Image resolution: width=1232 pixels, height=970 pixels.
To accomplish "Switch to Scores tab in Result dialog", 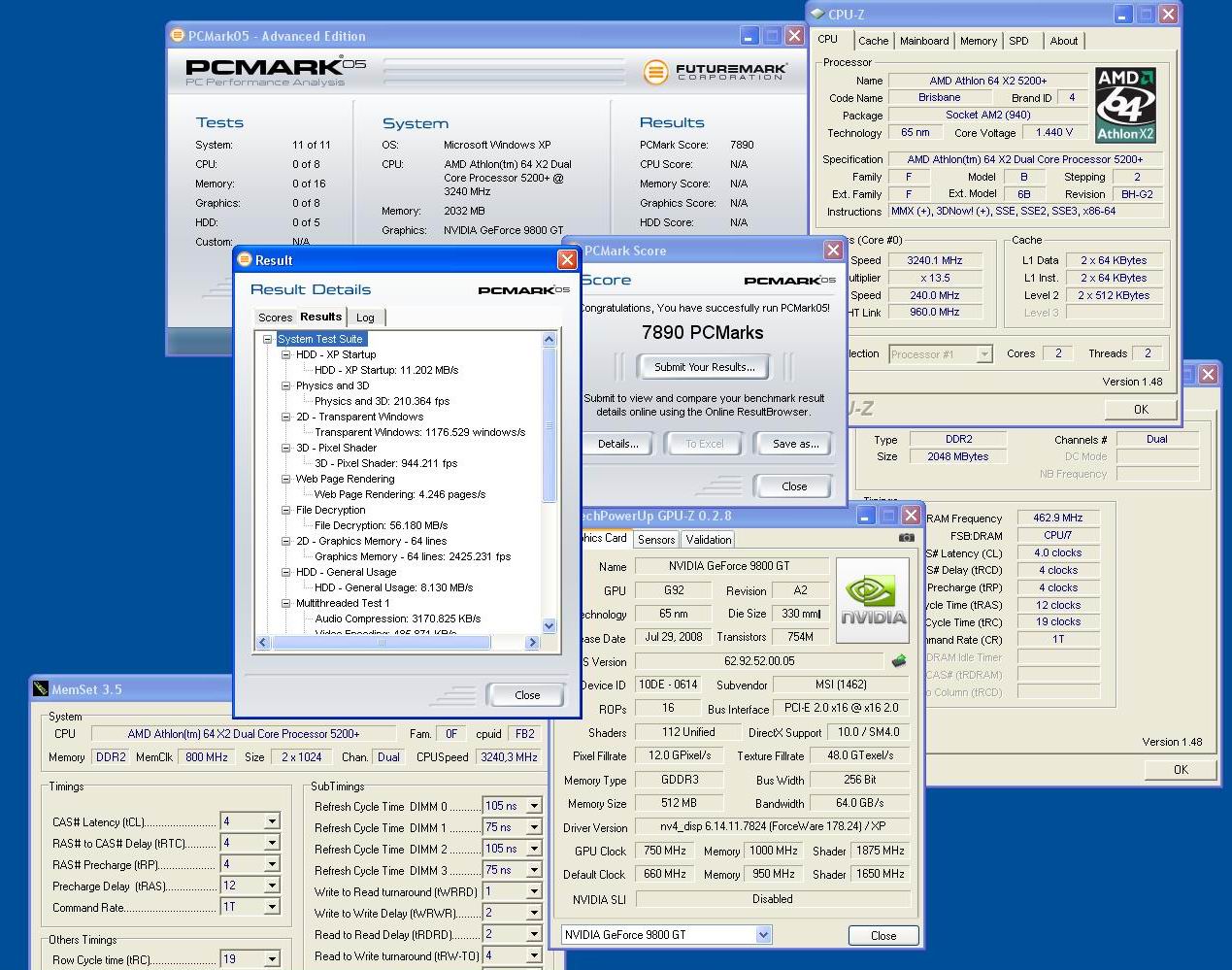I will pos(275,318).
